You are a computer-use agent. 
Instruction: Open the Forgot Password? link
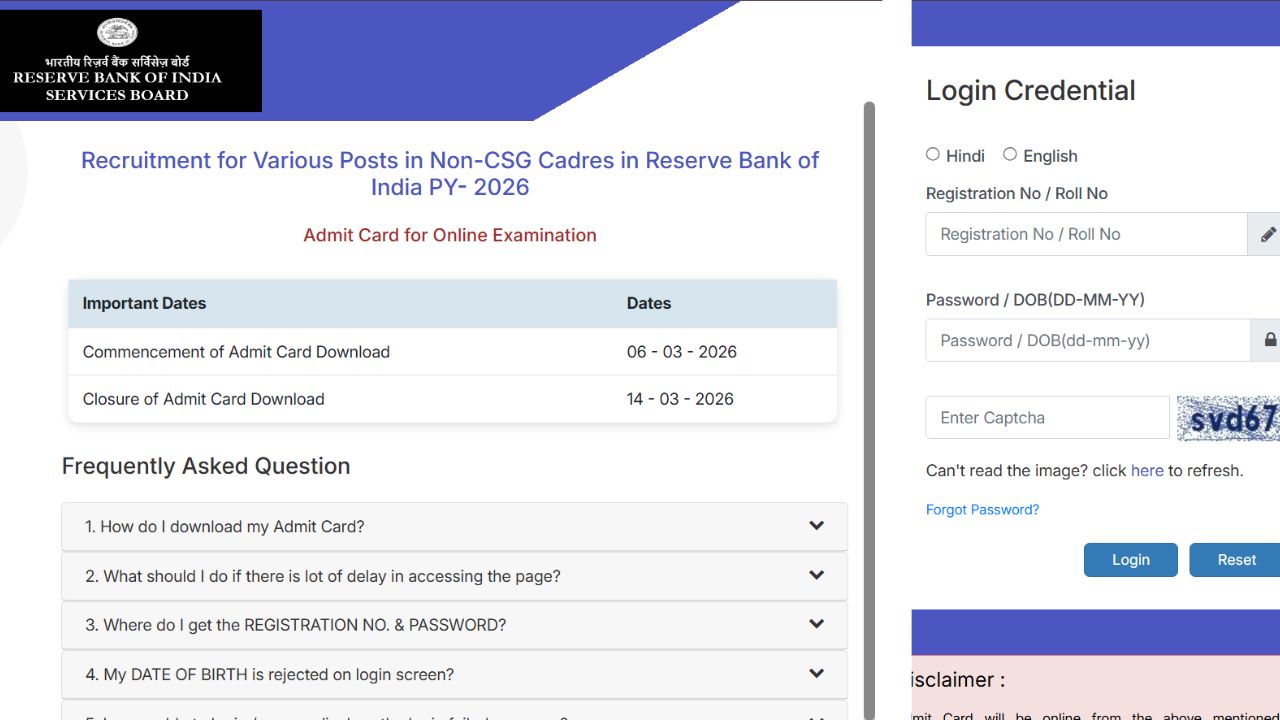pyautogui.click(x=982, y=509)
